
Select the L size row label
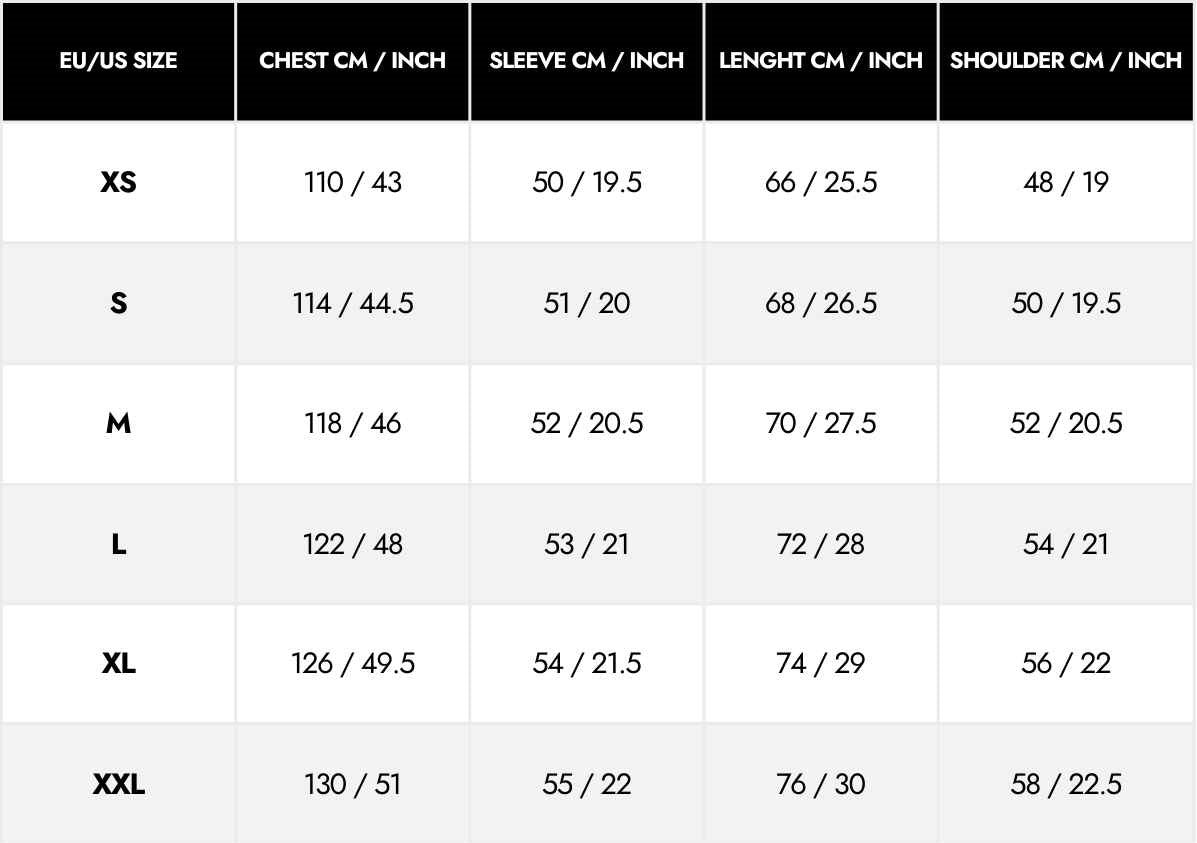tap(118, 544)
